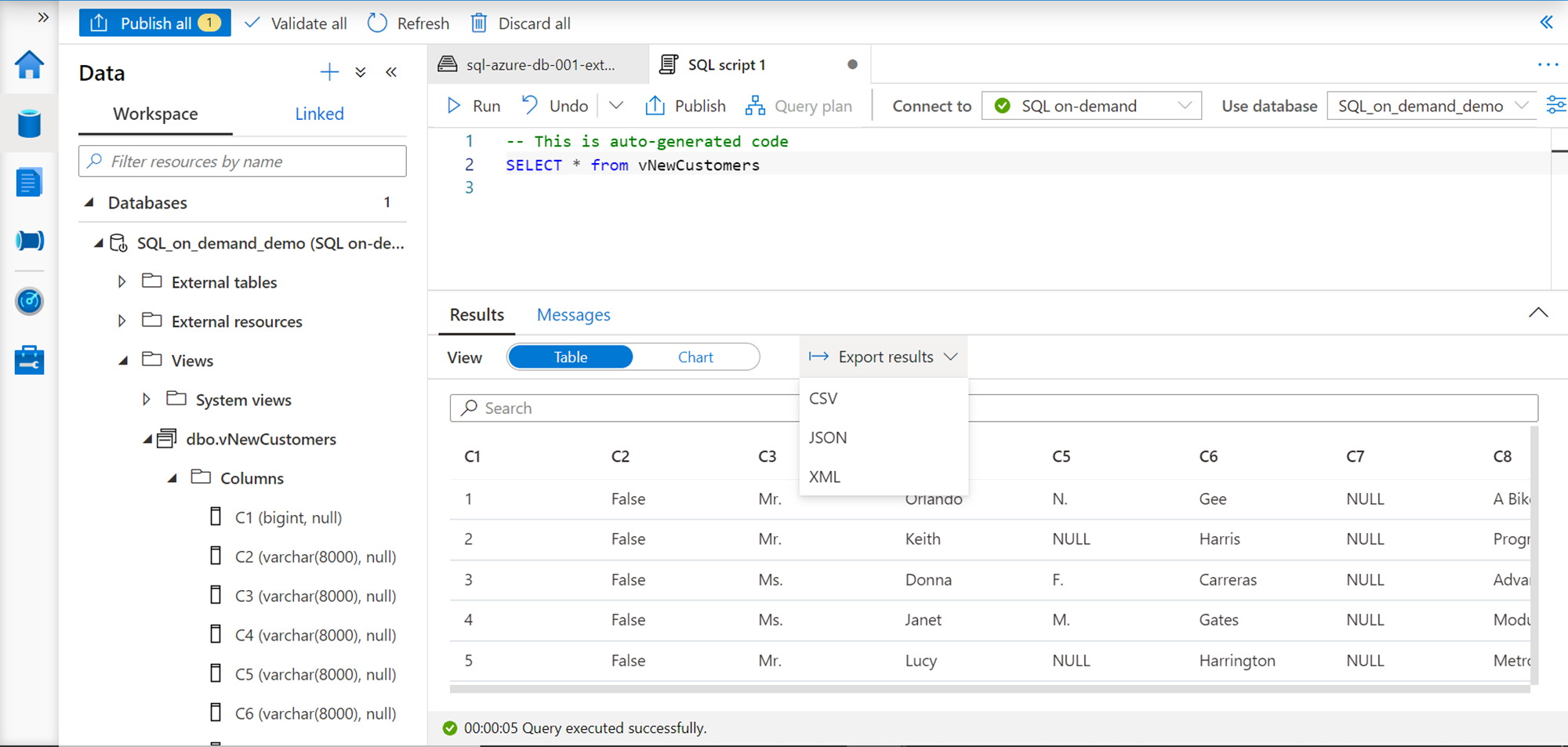Open the Integrate hub pipeline icon

click(29, 241)
